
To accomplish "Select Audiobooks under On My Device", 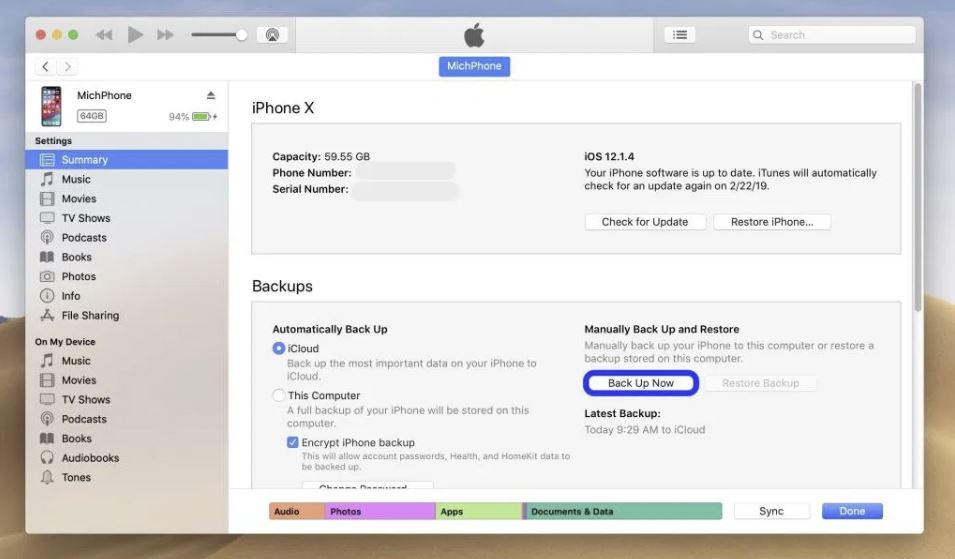I will 90,458.
